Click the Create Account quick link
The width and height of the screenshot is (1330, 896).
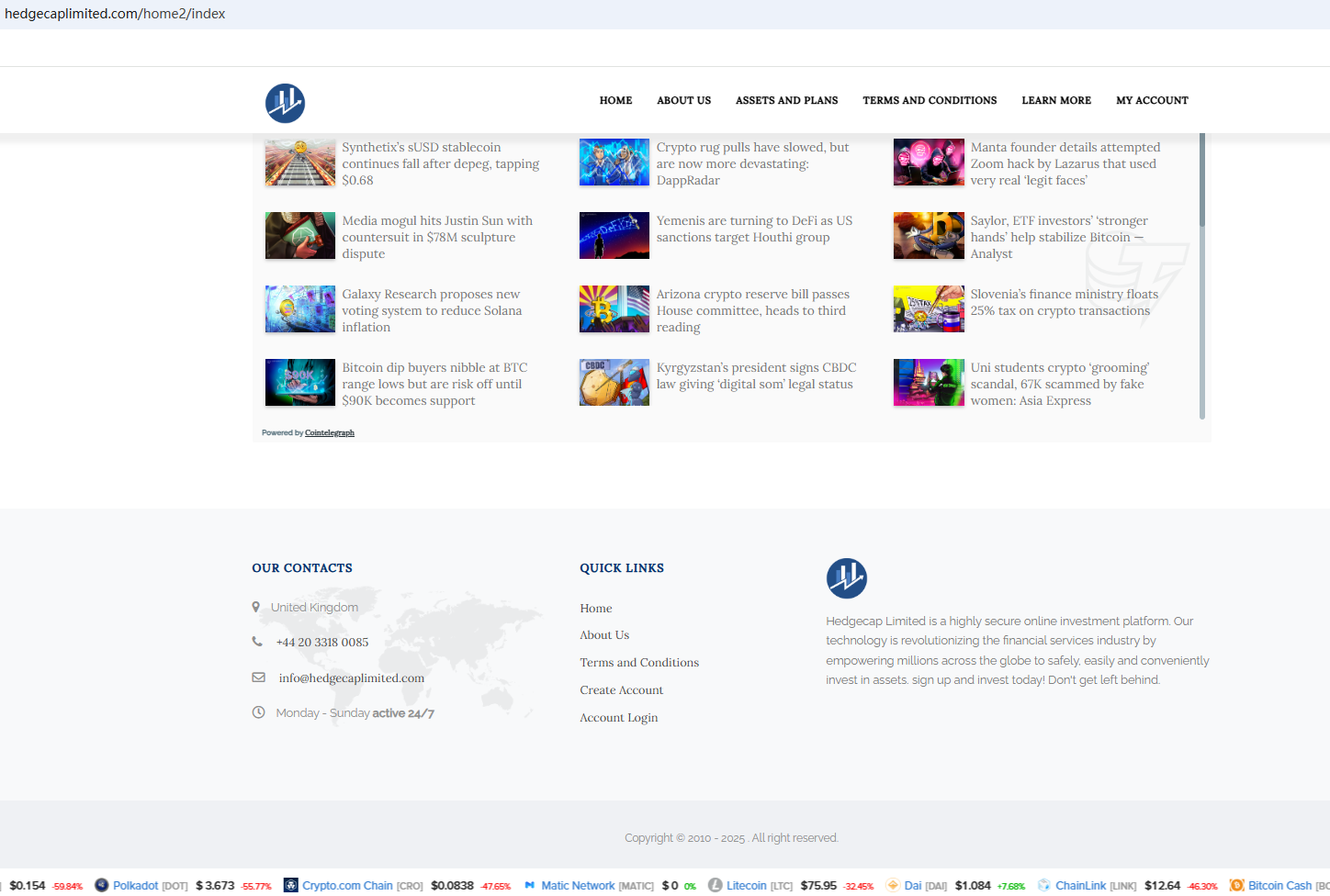click(x=621, y=690)
